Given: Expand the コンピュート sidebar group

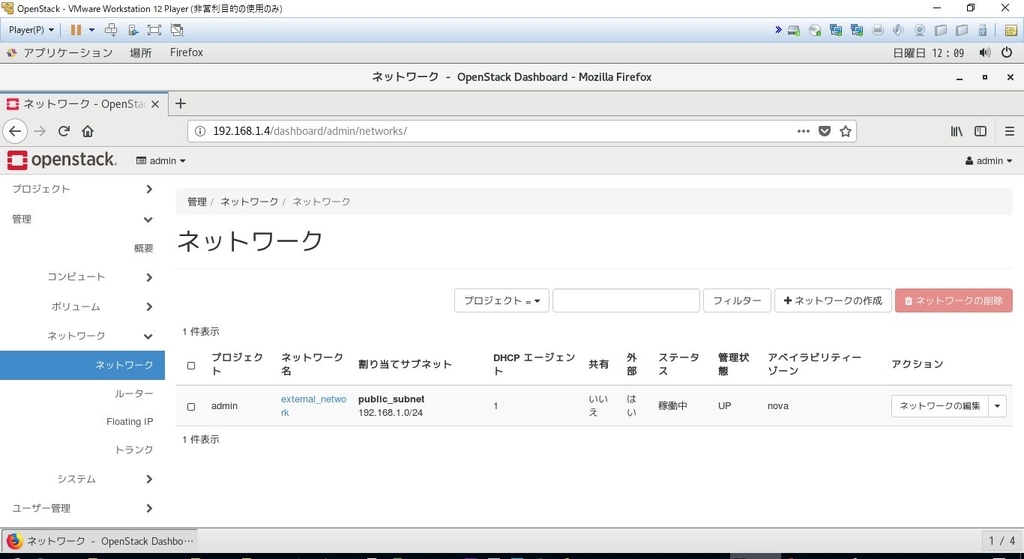Looking at the screenshot, I should point(82,277).
